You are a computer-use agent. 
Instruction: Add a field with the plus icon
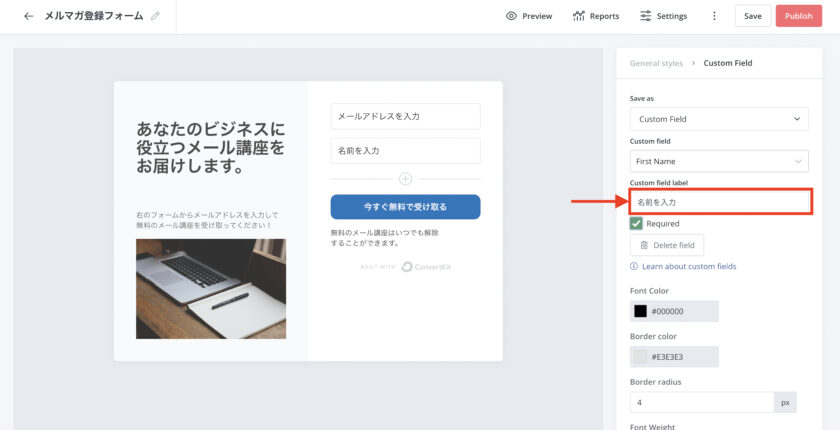click(406, 179)
